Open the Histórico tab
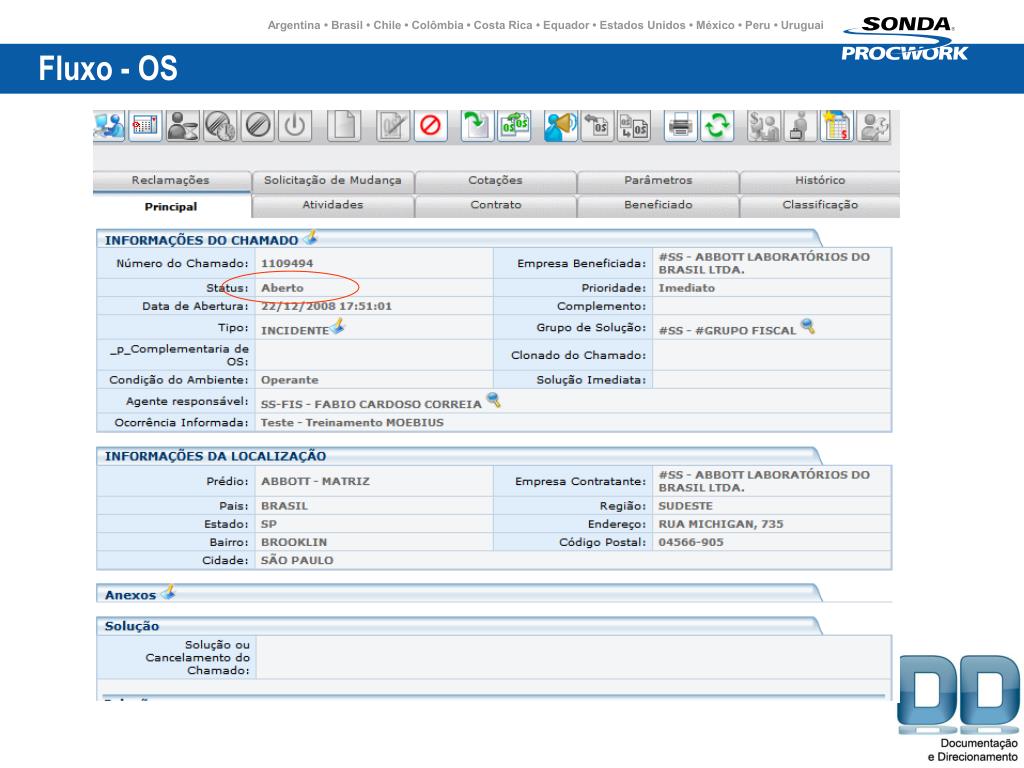This screenshot has height=768, width=1024. 820,181
